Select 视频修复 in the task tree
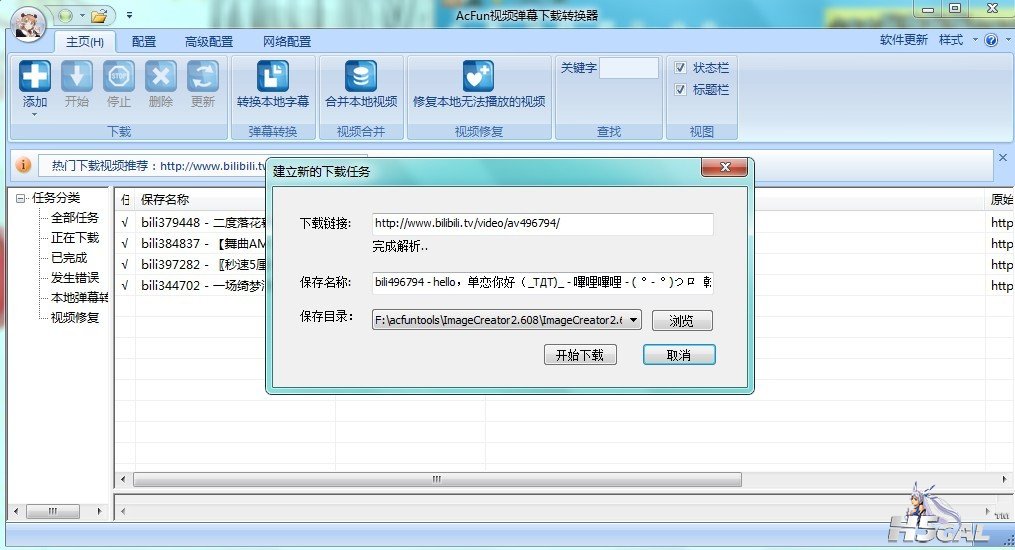 pos(75,318)
